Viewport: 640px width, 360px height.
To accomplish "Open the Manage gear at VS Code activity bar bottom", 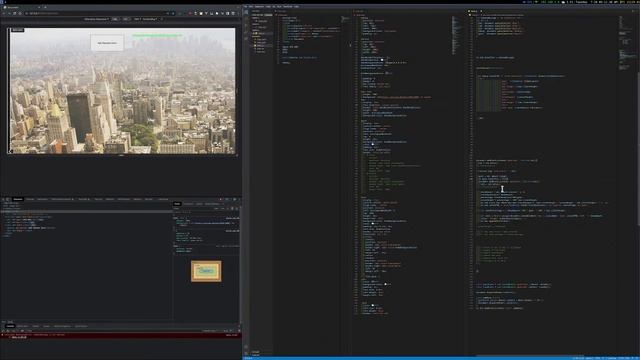I will click(x=246, y=353).
